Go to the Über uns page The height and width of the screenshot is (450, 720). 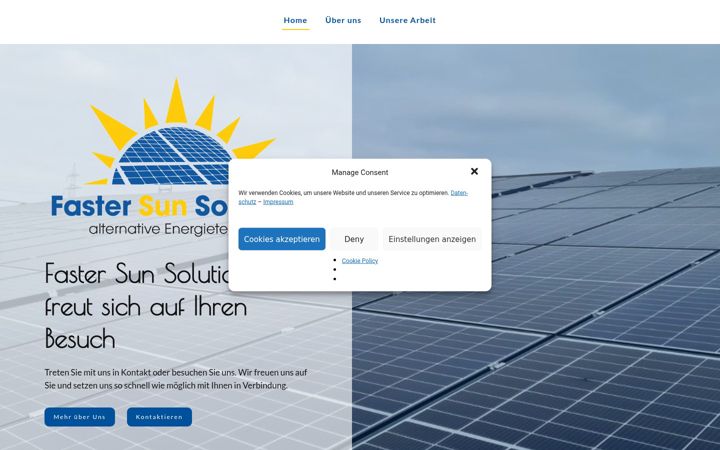pos(343,20)
